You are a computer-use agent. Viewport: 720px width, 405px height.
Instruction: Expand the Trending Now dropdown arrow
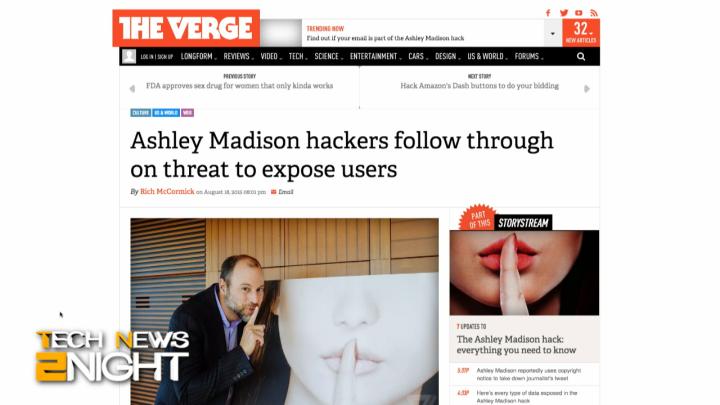pos(552,34)
